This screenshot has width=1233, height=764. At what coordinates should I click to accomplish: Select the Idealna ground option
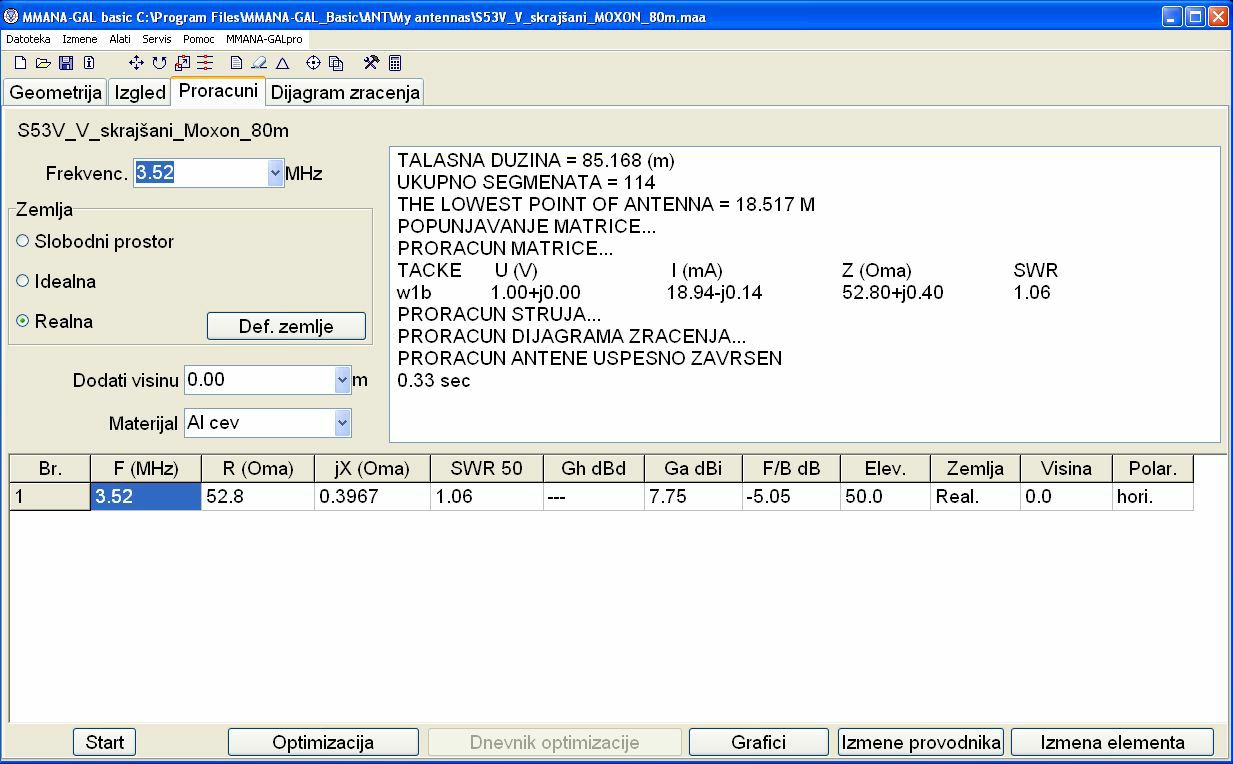[23, 281]
